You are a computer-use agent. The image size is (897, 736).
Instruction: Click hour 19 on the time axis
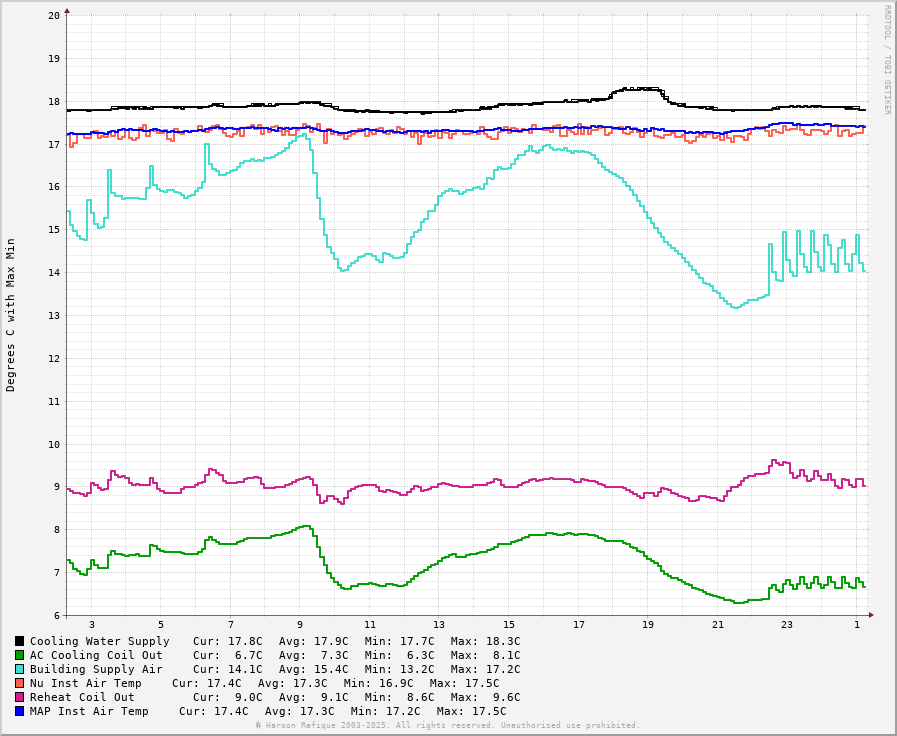(648, 625)
